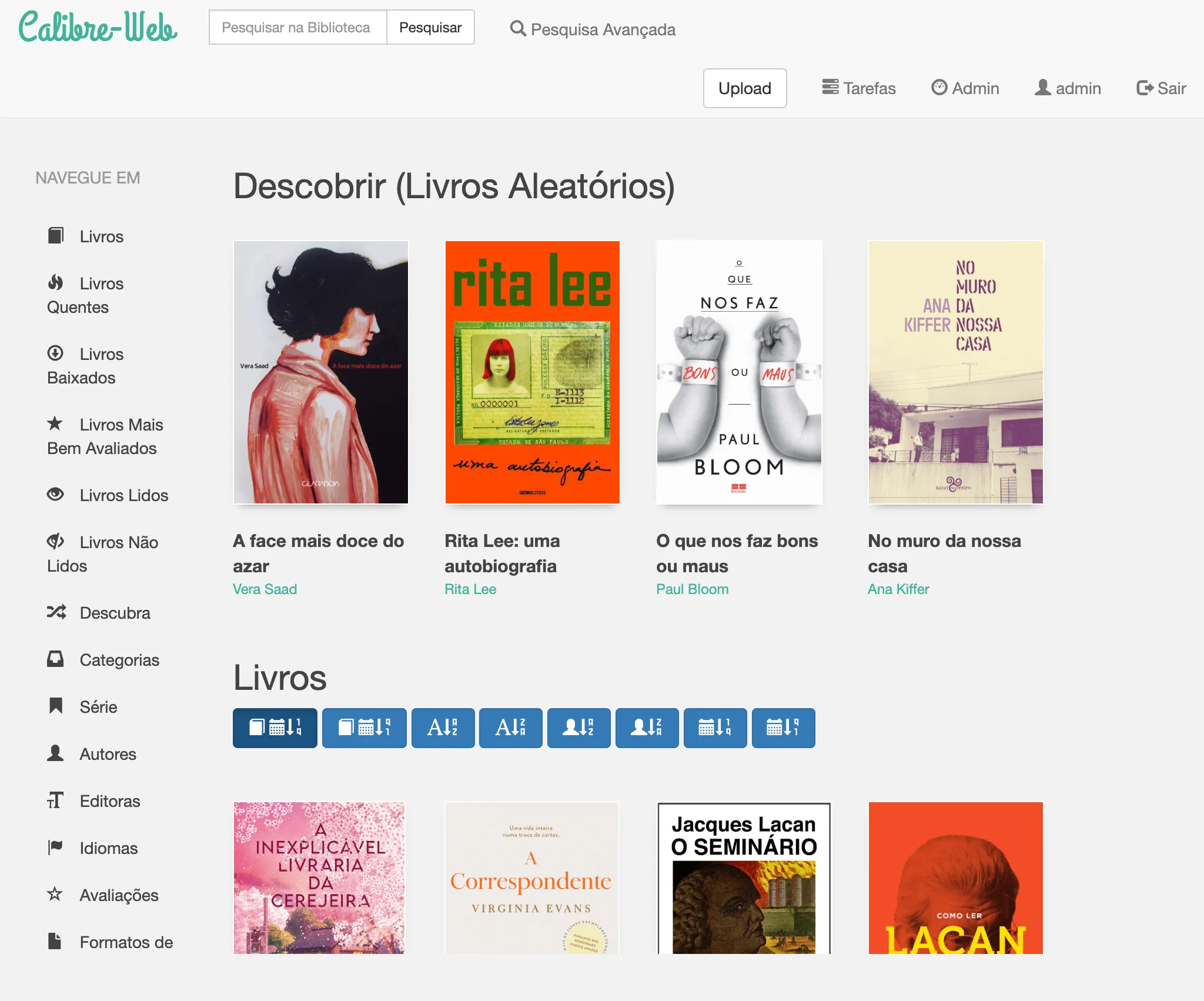The width and height of the screenshot is (1204, 1001).
Task: Sort books by title A to Z
Action: (x=443, y=728)
